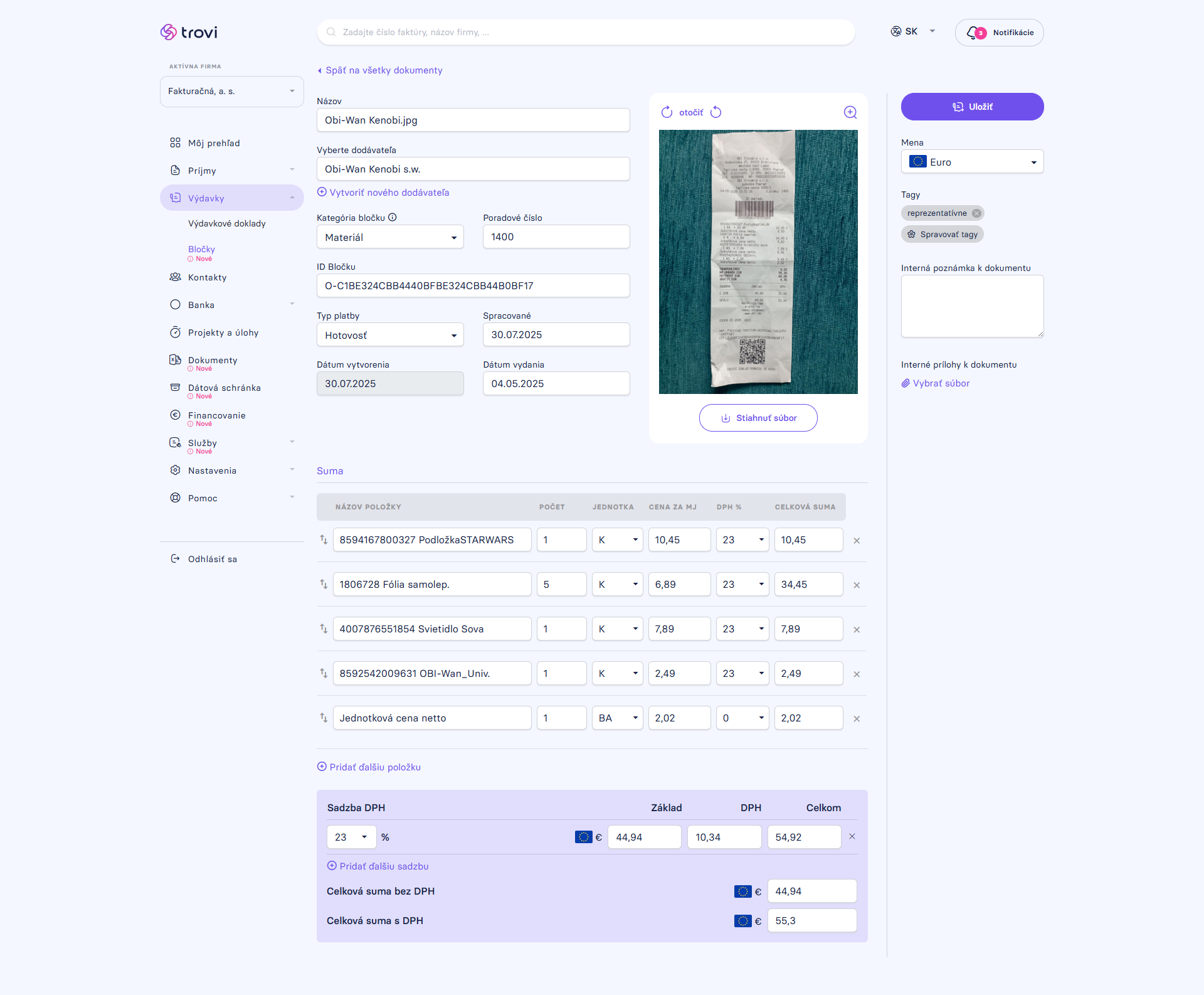This screenshot has width=1204, height=995.
Task: Go to Výdavkové doklady
Action: coord(227,223)
